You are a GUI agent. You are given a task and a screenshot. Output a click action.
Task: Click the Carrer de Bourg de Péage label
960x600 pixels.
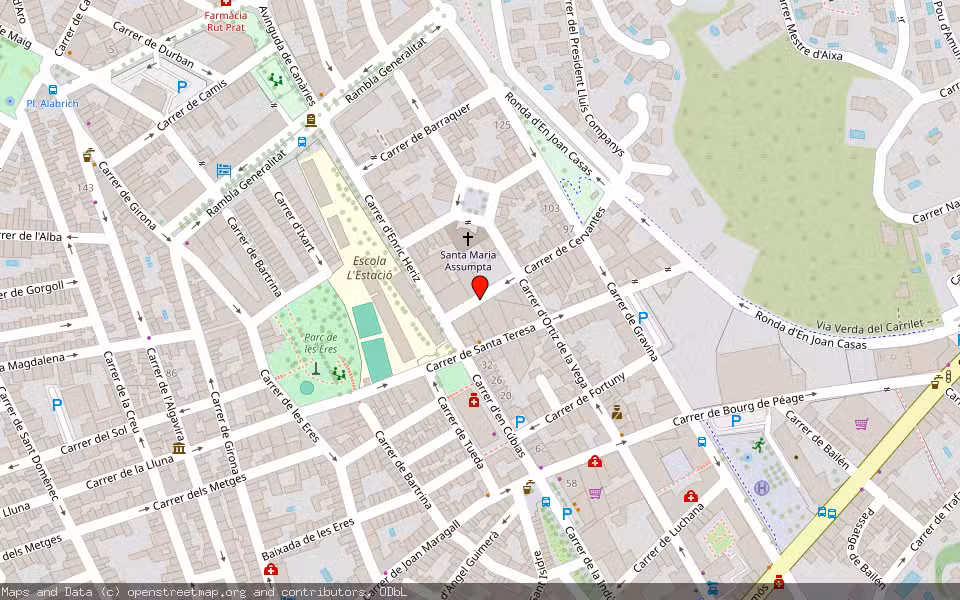coord(738,410)
